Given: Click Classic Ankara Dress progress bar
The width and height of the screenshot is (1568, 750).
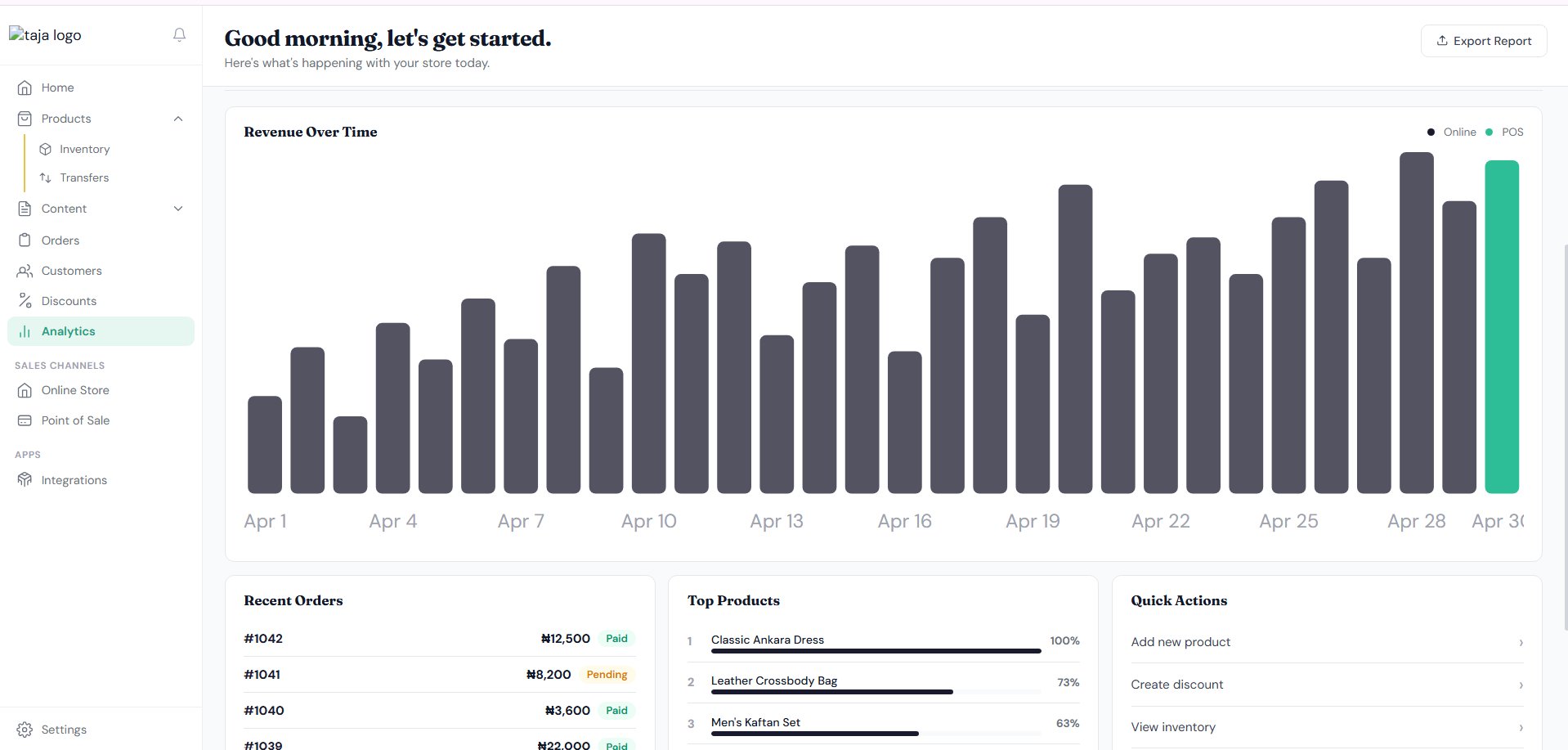Looking at the screenshot, I should pyautogui.click(x=876, y=651).
